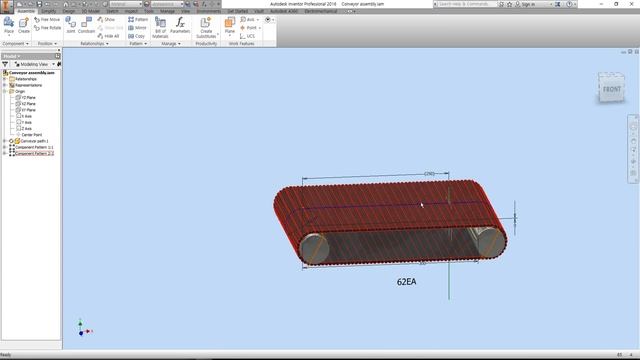The height and width of the screenshot is (360, 640).
Task: Click Create Substitutes
Action: (206, 27)
